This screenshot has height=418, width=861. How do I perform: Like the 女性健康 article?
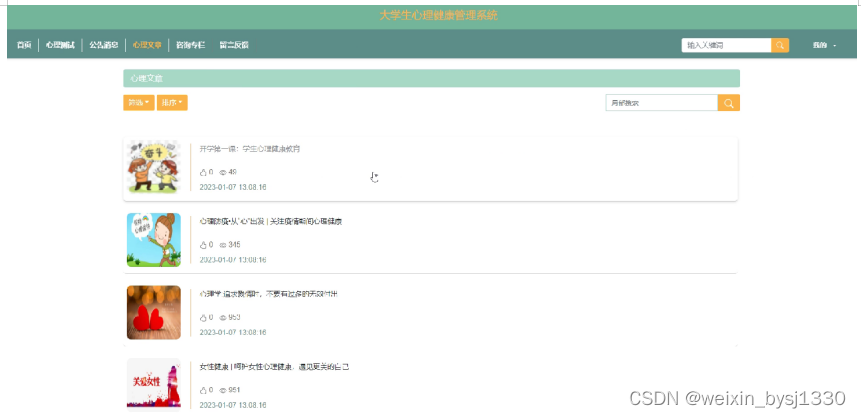click(x=203, y=390)
